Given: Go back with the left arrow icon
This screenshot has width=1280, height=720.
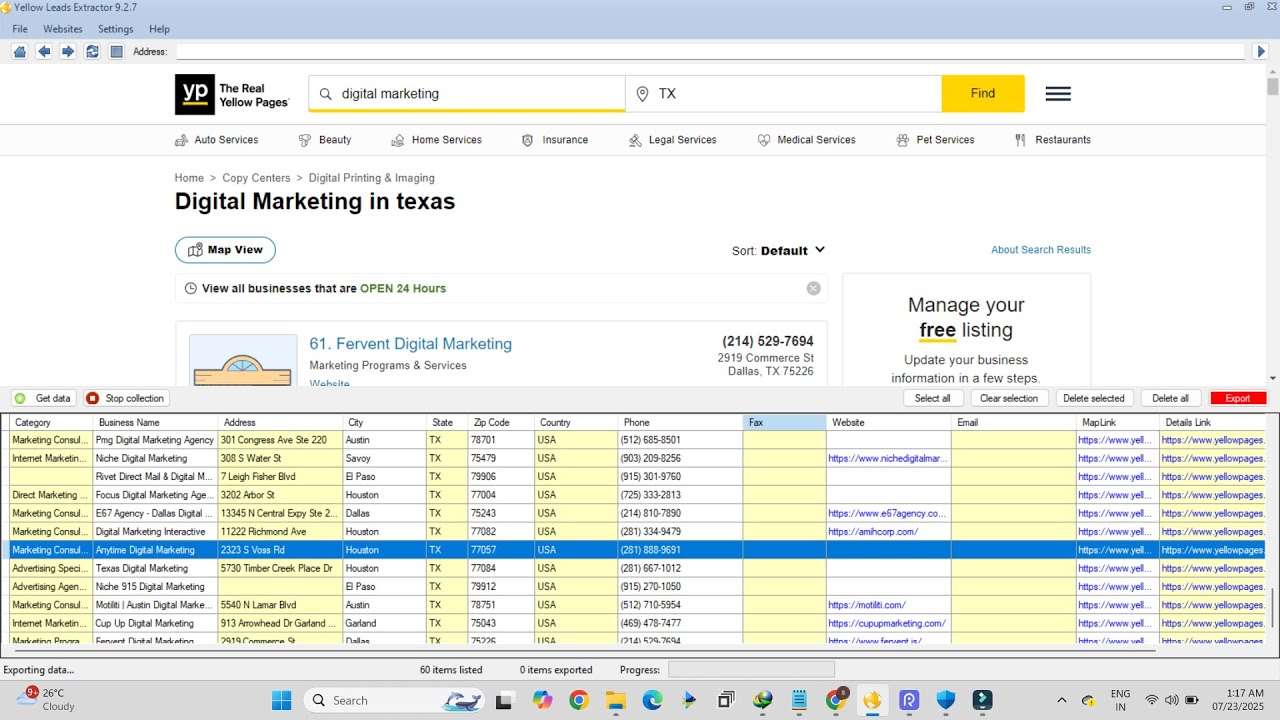Looking at the screenshot, I should click(x=44, y=52).
